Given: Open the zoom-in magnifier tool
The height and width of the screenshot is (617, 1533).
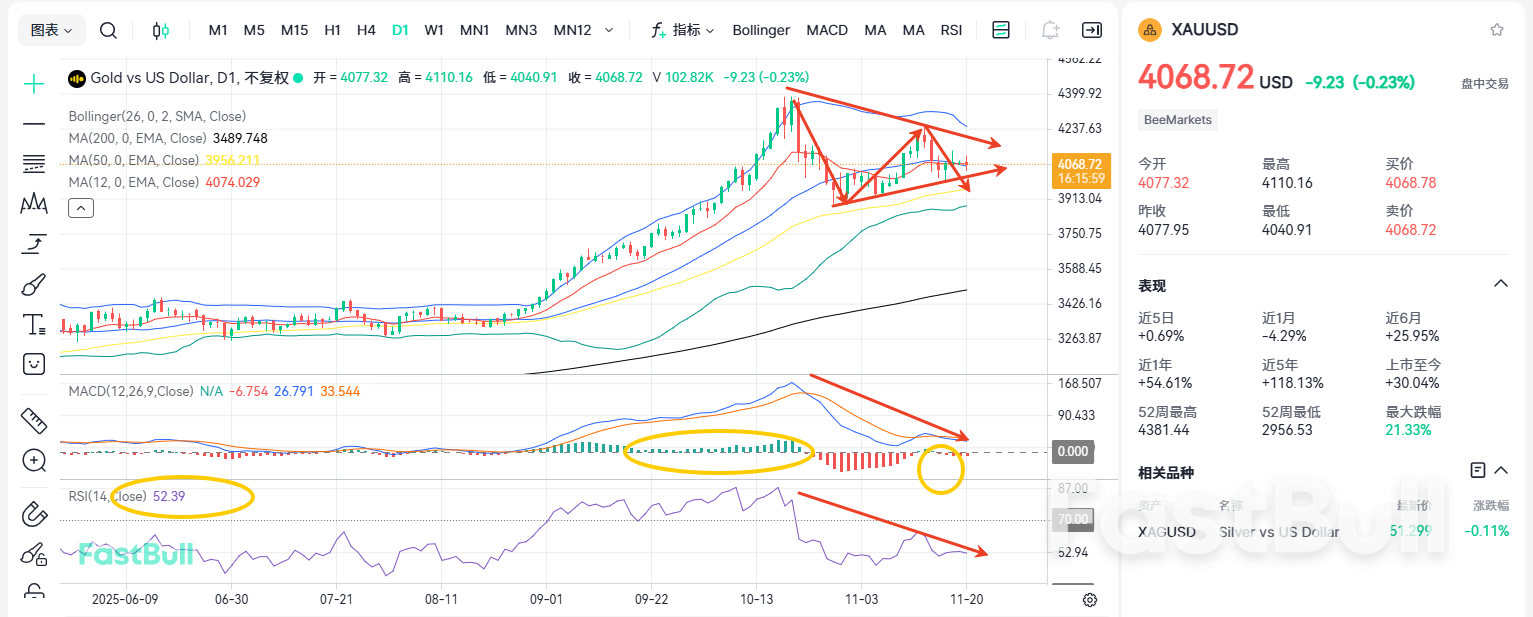Looking at the screenshot, I should click(33, 461).
